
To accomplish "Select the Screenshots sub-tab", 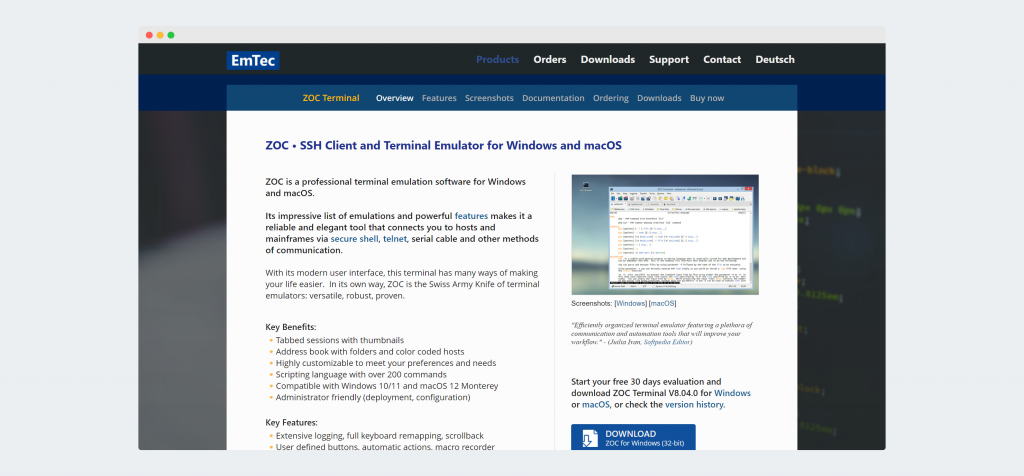I will [489, 98].
